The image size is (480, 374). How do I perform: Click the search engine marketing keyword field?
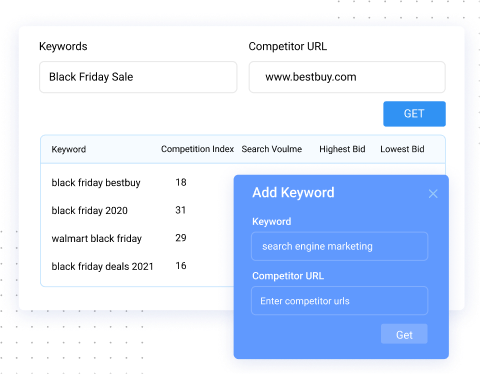[x=339, y=246]
